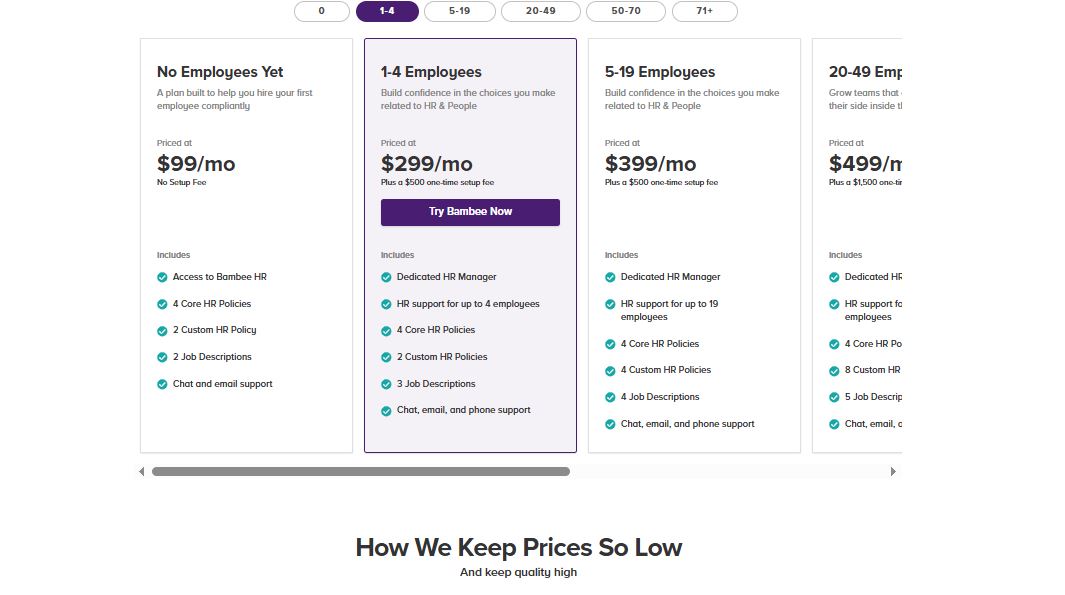Image resolution: width=1065 pixels, height=595 pixels.
Task: Choose the 20-49 employees pill
Action: pos(540,11)
